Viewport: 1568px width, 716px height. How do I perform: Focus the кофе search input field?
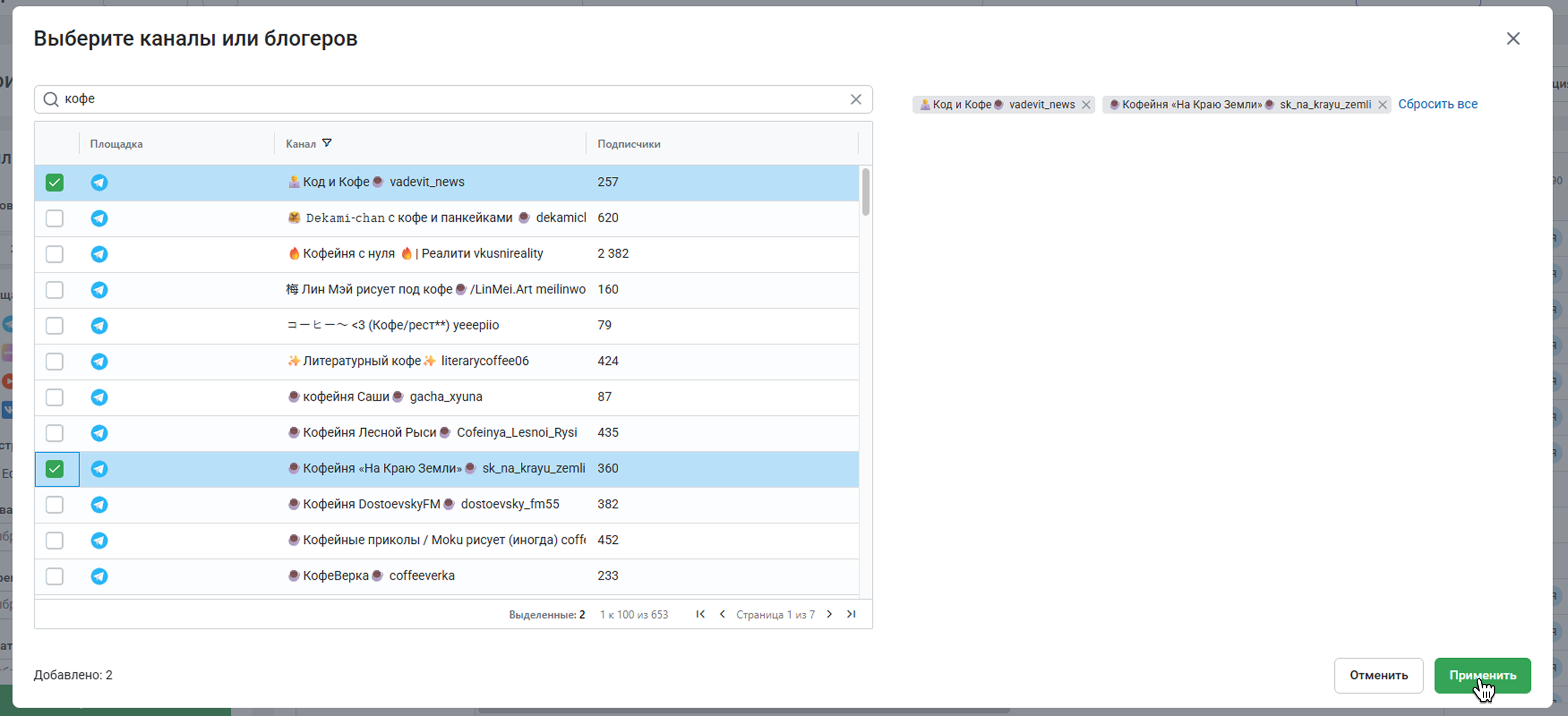point(453,99)
